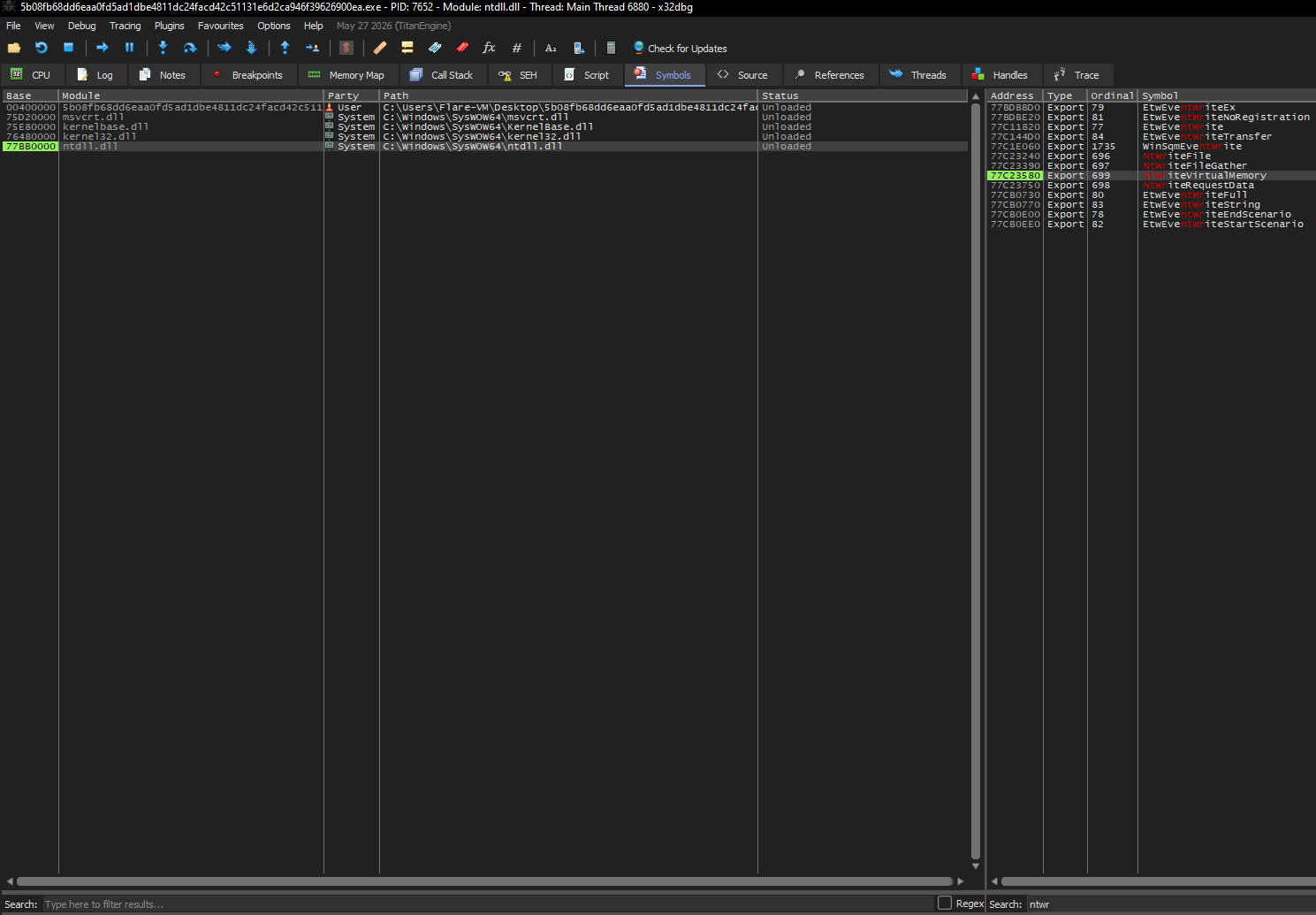Viewport: 1316px width, 915px height.
Task: Open the Script tab
Action: [x=587, y=75]
